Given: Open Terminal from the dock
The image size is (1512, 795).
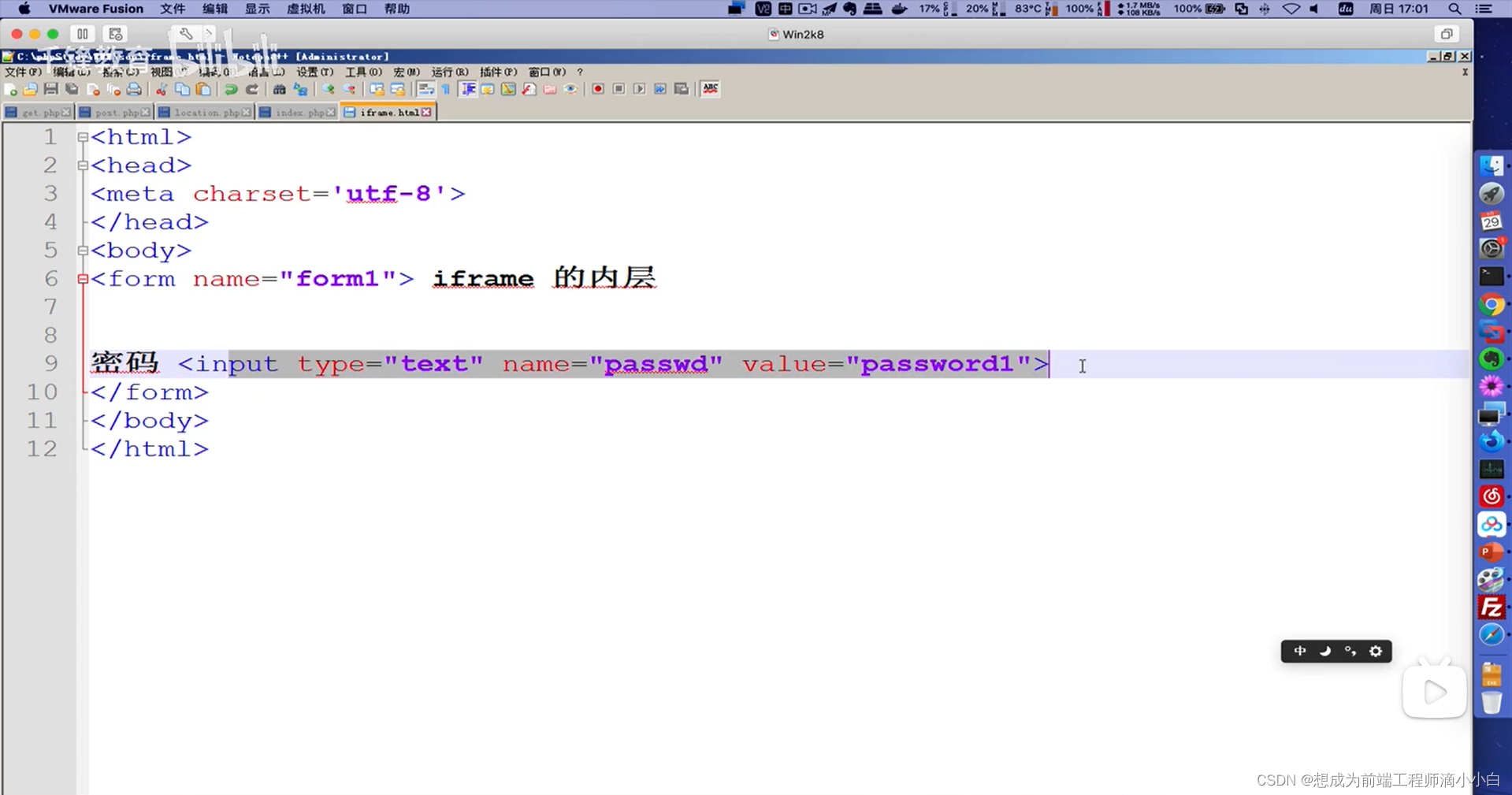Looking at the screenshot, I should tap(1492, 277).
